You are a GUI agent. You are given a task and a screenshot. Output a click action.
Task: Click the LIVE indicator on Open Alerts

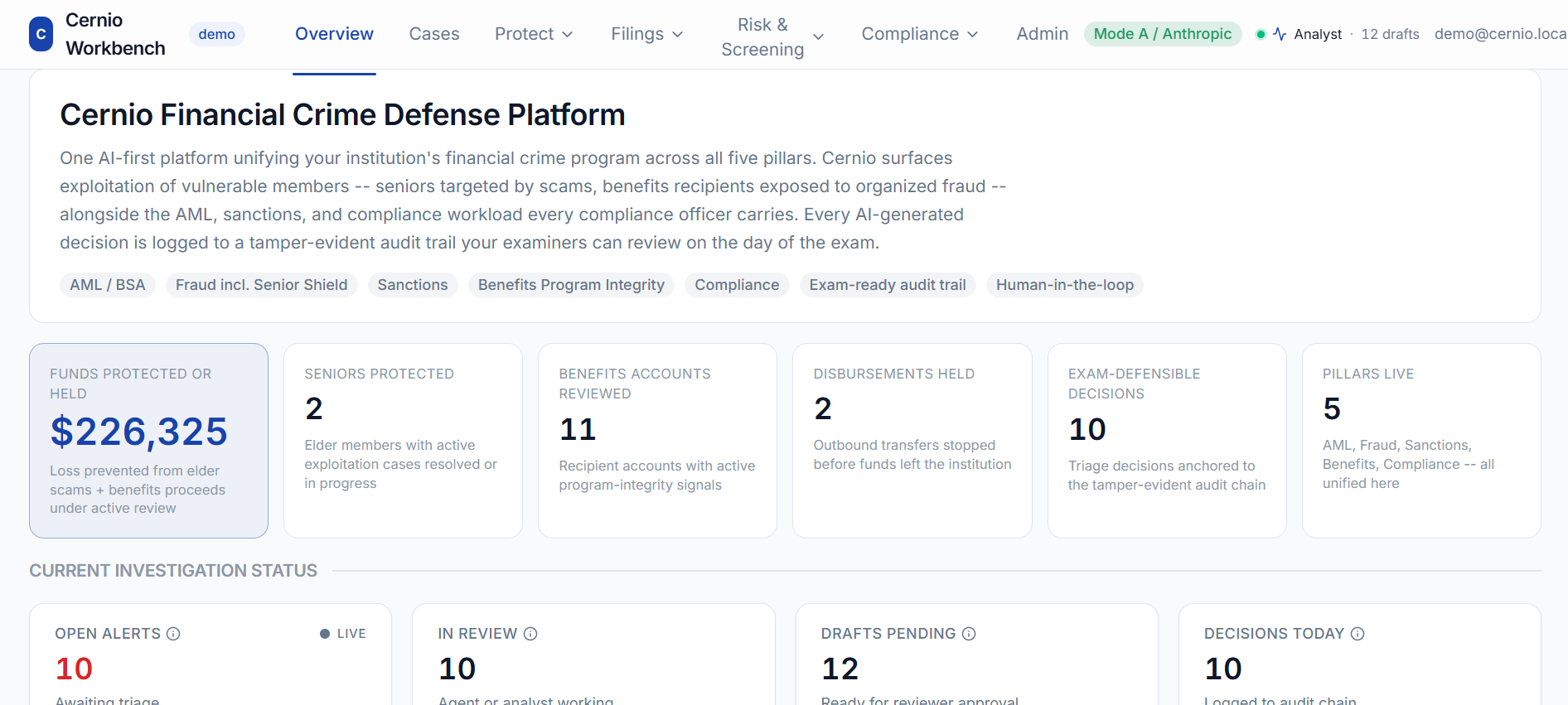coord(343,634)
